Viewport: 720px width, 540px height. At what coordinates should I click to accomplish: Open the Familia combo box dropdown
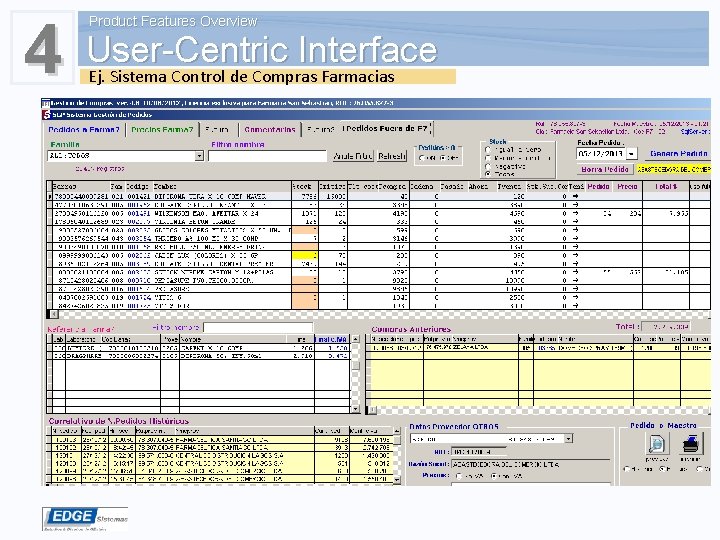click(199, 156)
